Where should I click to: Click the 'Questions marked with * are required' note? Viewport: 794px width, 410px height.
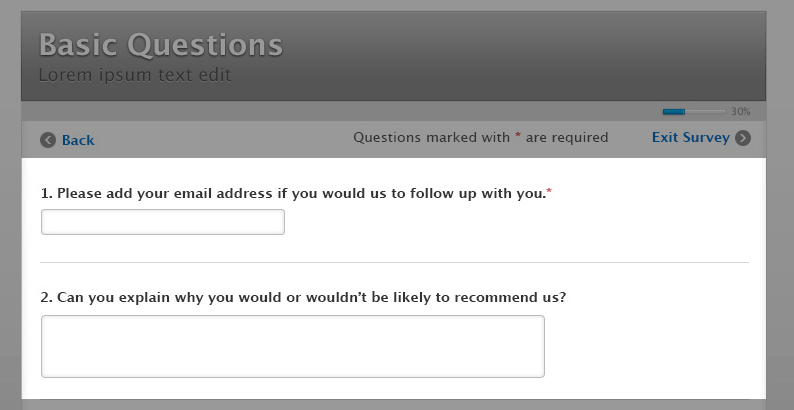point(480,138)
